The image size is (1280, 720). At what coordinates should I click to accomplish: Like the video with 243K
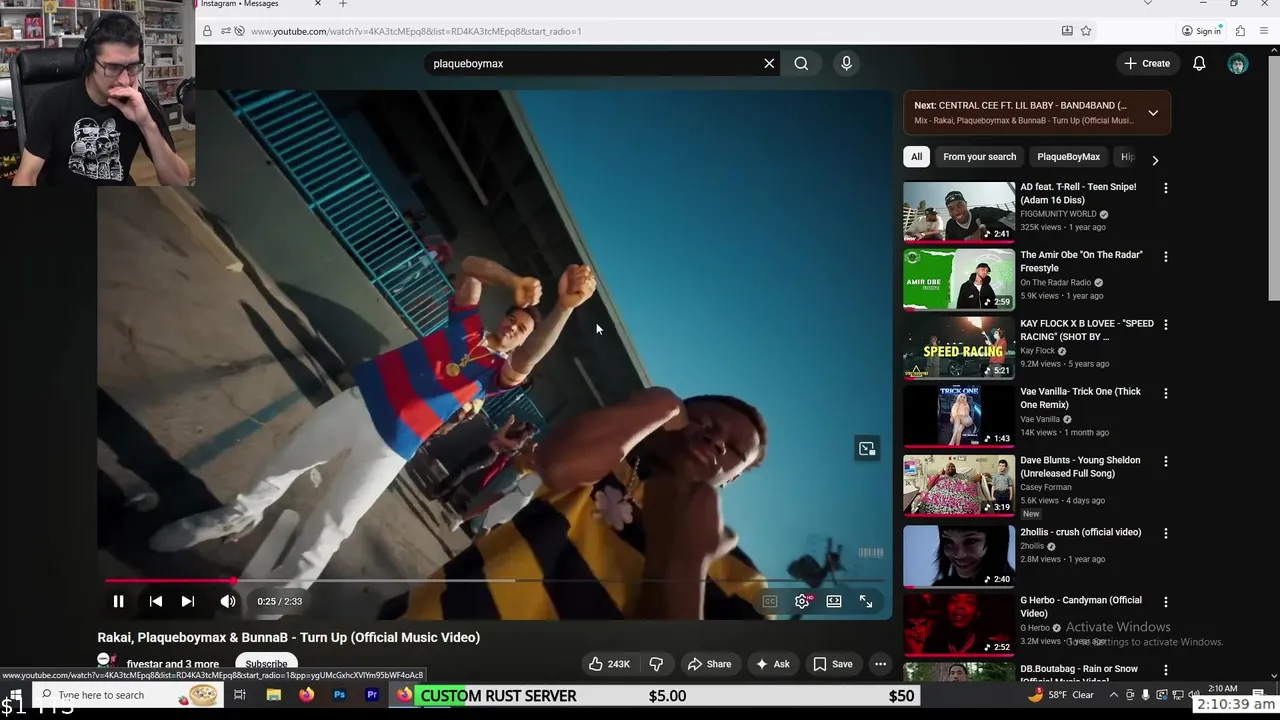click(609, 664)
